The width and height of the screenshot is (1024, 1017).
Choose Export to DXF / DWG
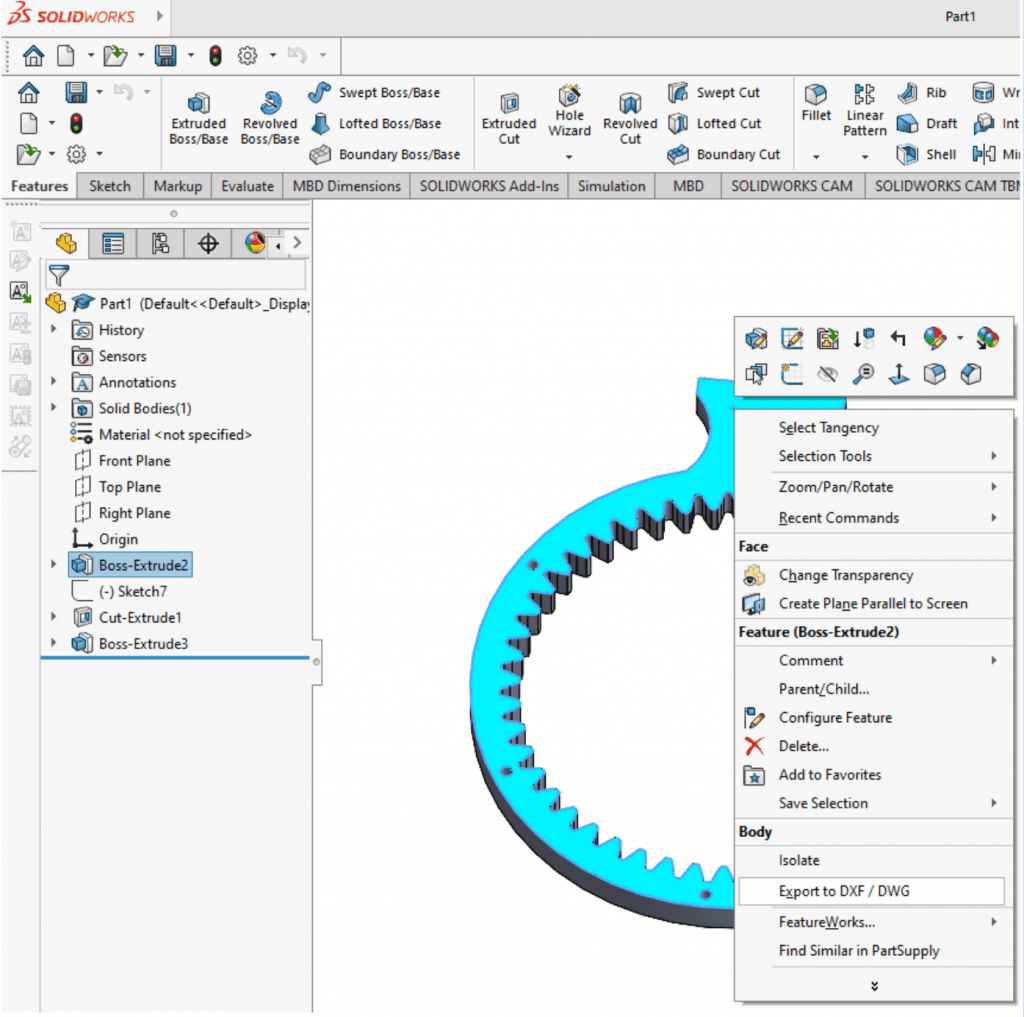(843, 891)
